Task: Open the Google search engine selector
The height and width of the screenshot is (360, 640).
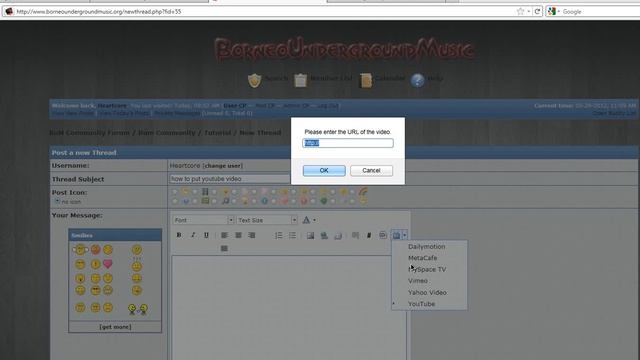Action: click(553, 11)
